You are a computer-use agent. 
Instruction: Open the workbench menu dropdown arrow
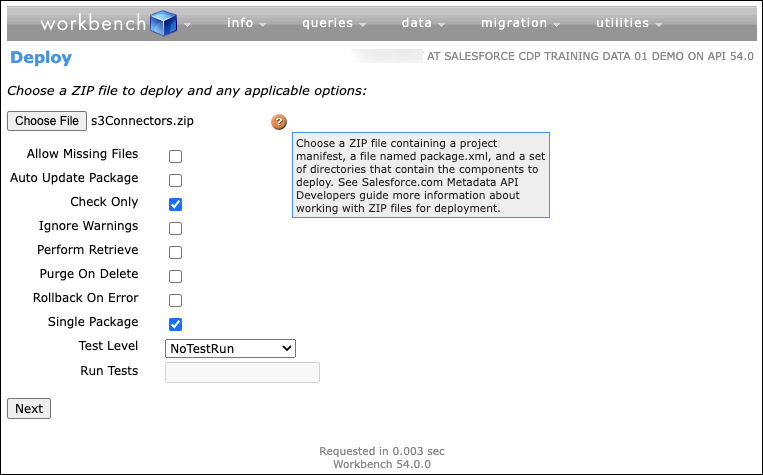pyautogui.click(x=187, y=24)
